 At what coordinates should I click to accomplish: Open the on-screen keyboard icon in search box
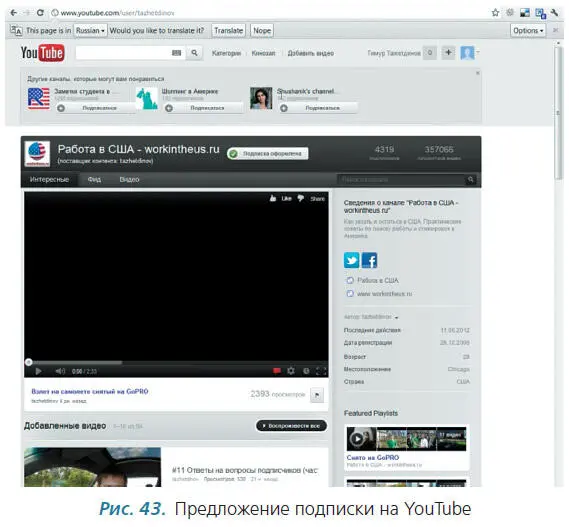tap(176, 53)
